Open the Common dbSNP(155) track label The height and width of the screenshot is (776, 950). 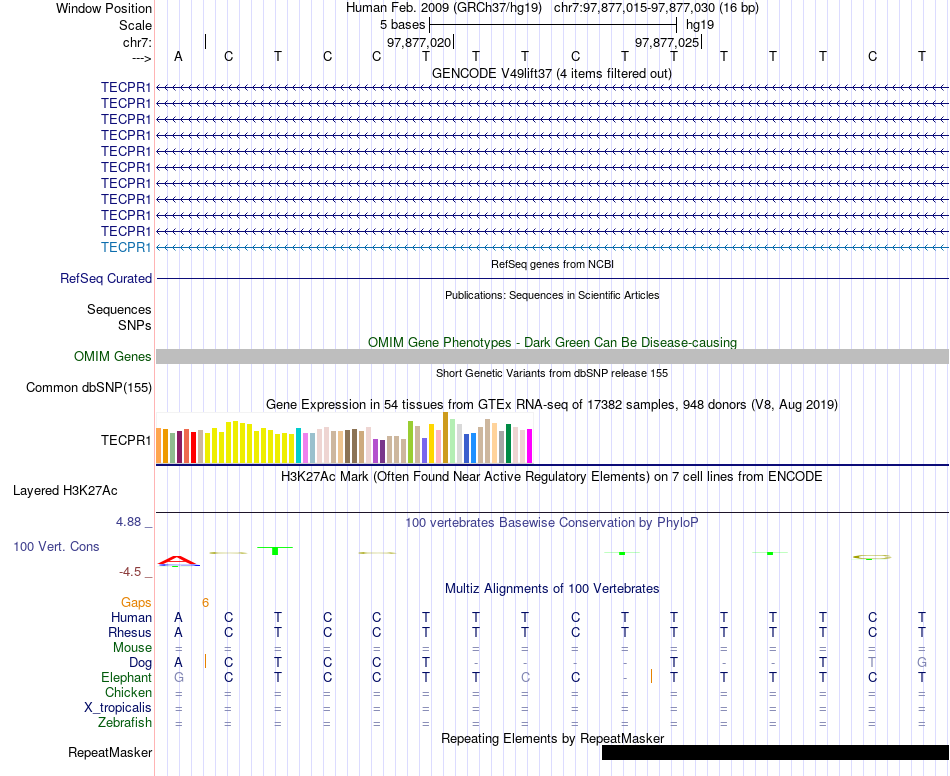click(x=89, y=387)
